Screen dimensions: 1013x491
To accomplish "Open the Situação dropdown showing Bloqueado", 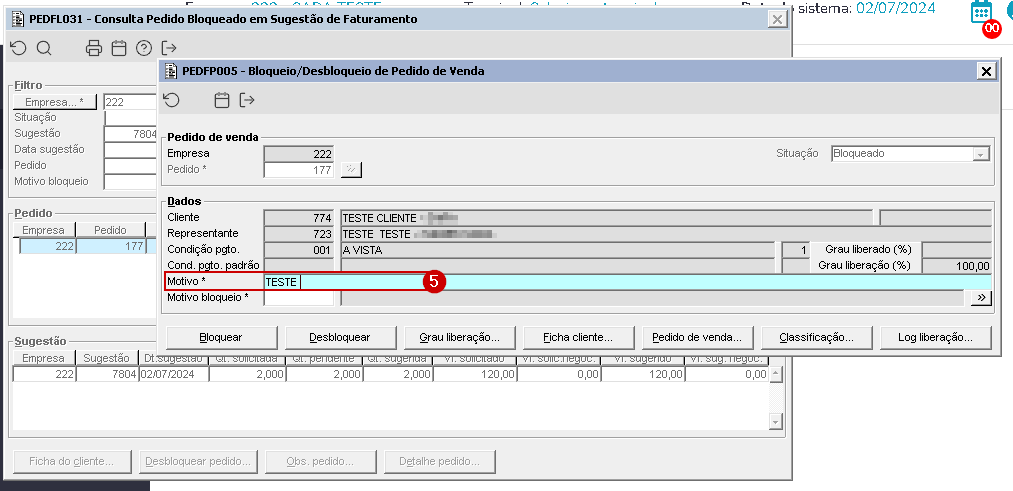I will pos(911,154).
